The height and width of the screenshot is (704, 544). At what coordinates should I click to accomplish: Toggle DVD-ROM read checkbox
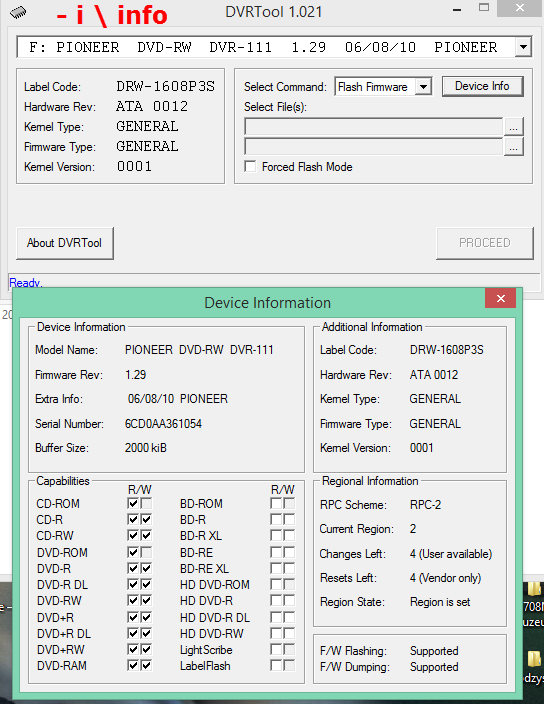click(133, 552)
